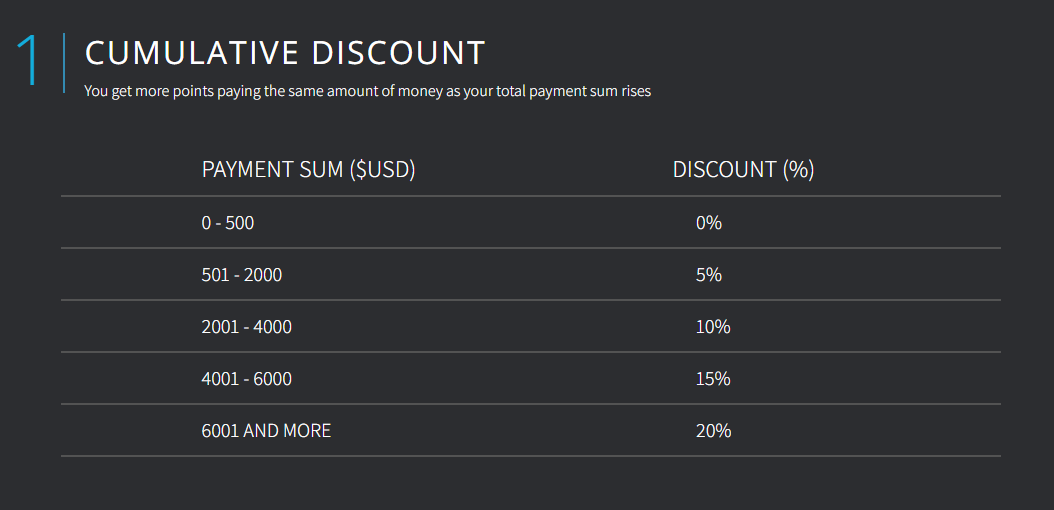The height and width of the screenshot is (510, 1054).
Task: Select the 2001 - 4000 payment range
Action: [x=247, y=327]
